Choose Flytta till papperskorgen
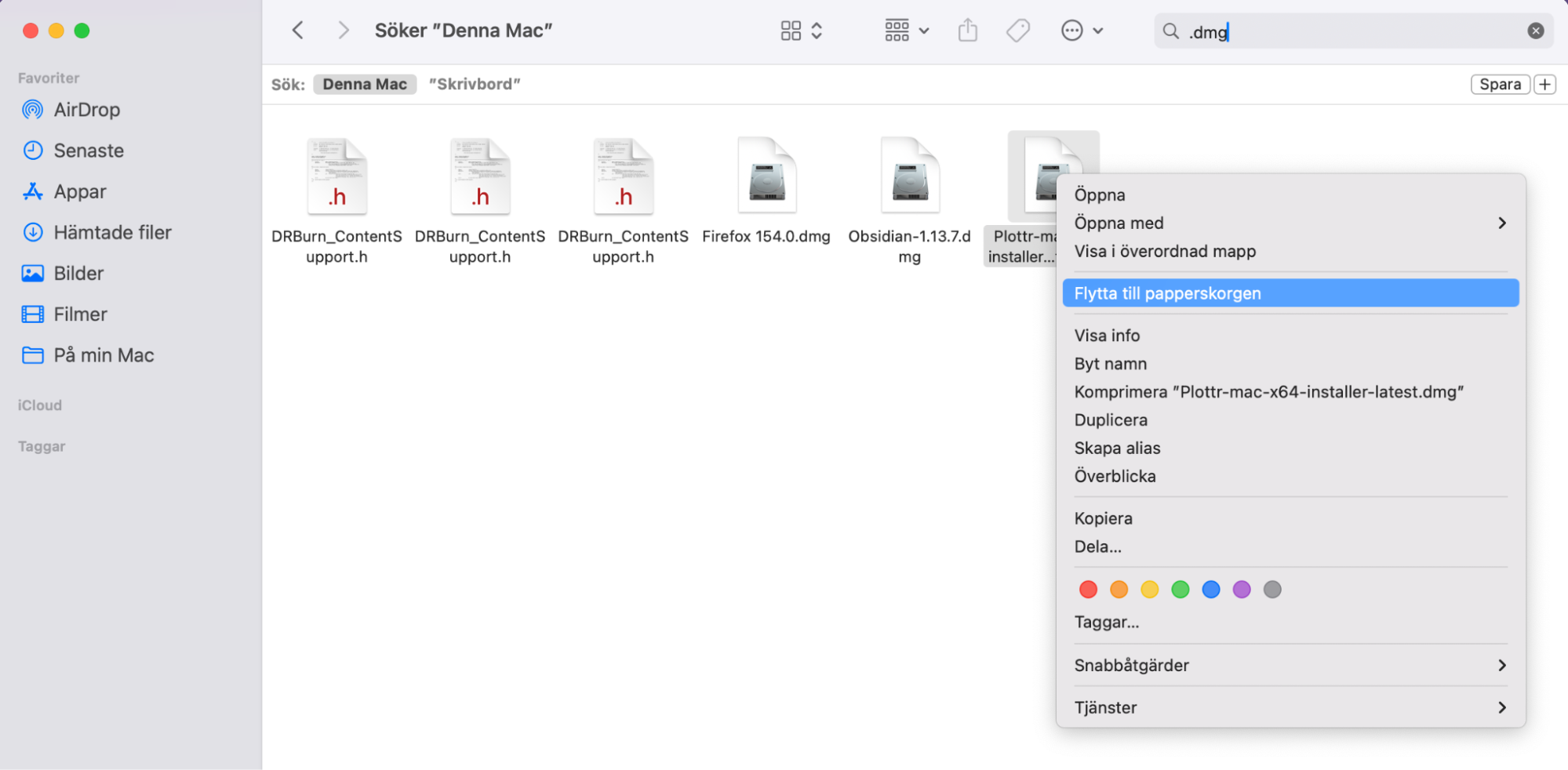 coord(1290,293)
